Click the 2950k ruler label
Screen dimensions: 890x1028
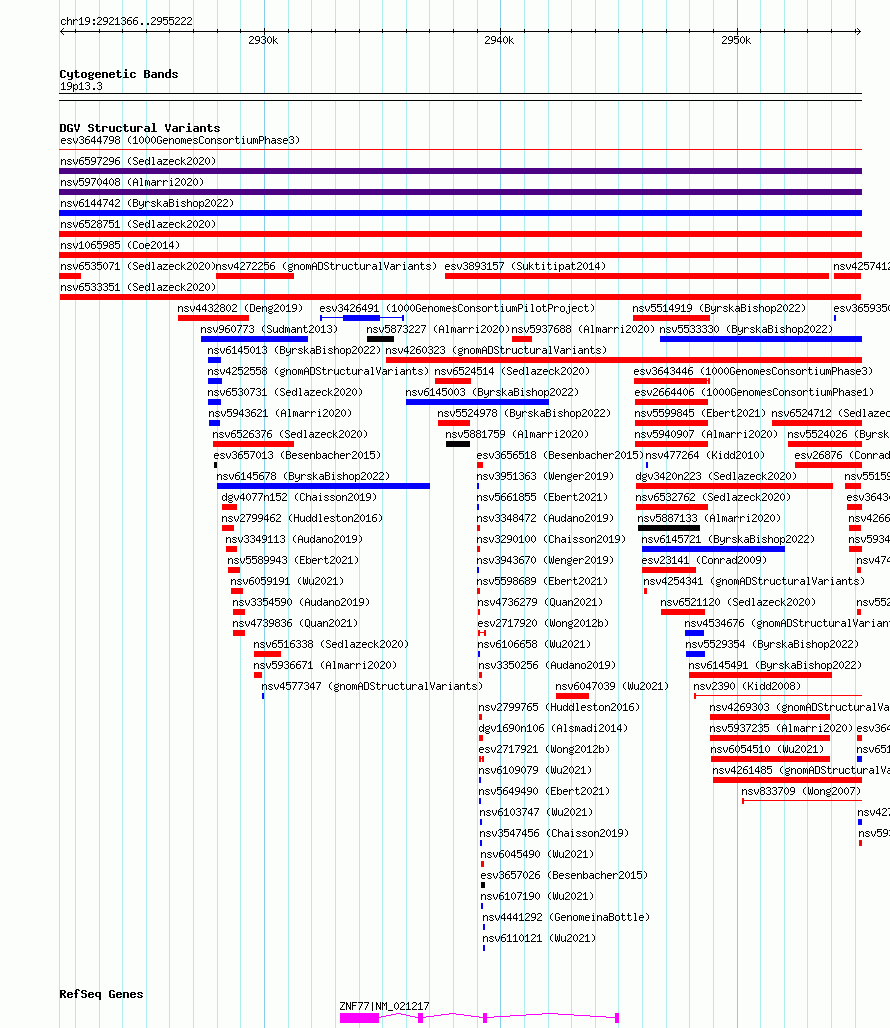736,40
